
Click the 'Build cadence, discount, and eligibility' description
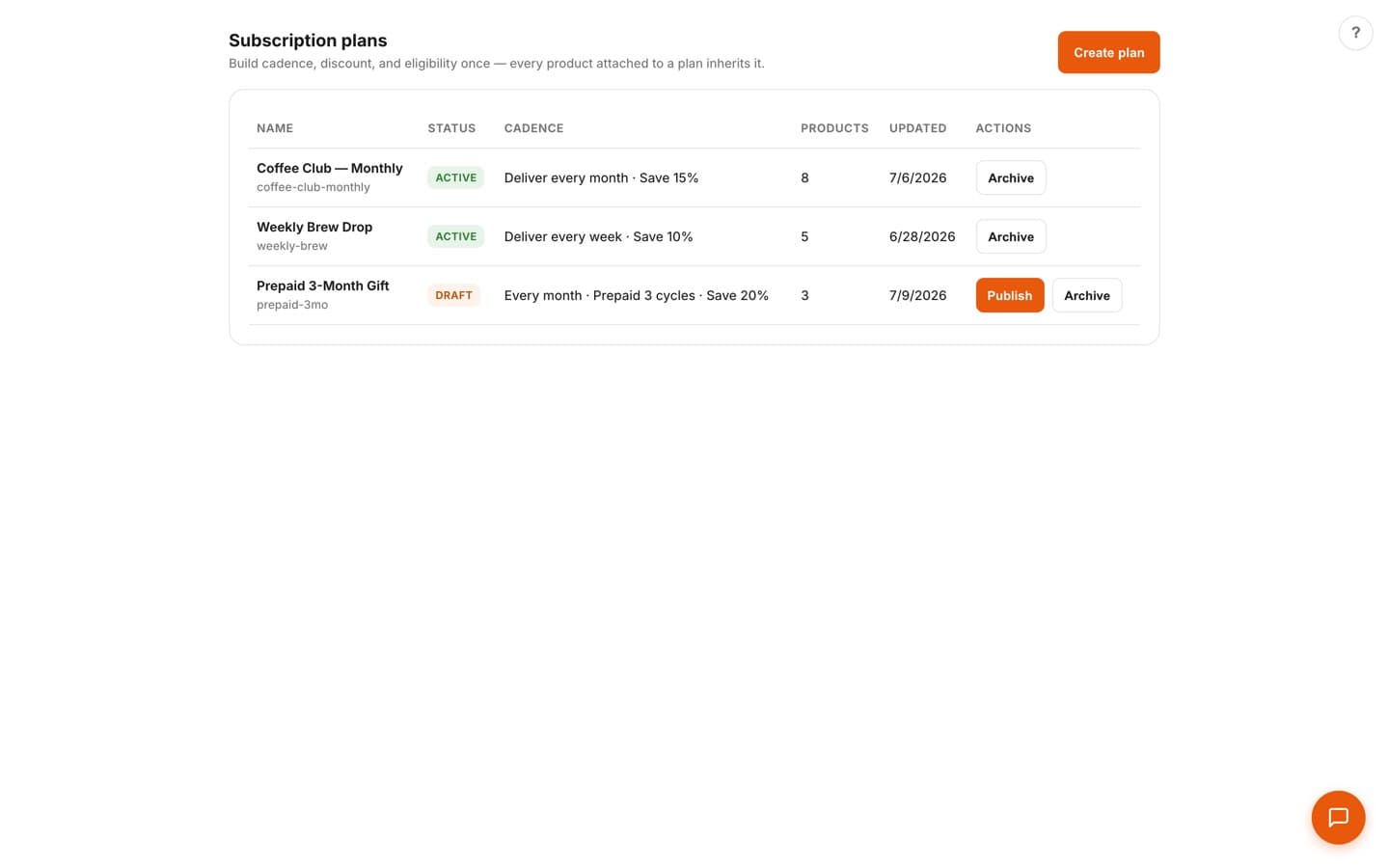pos(496,64)
